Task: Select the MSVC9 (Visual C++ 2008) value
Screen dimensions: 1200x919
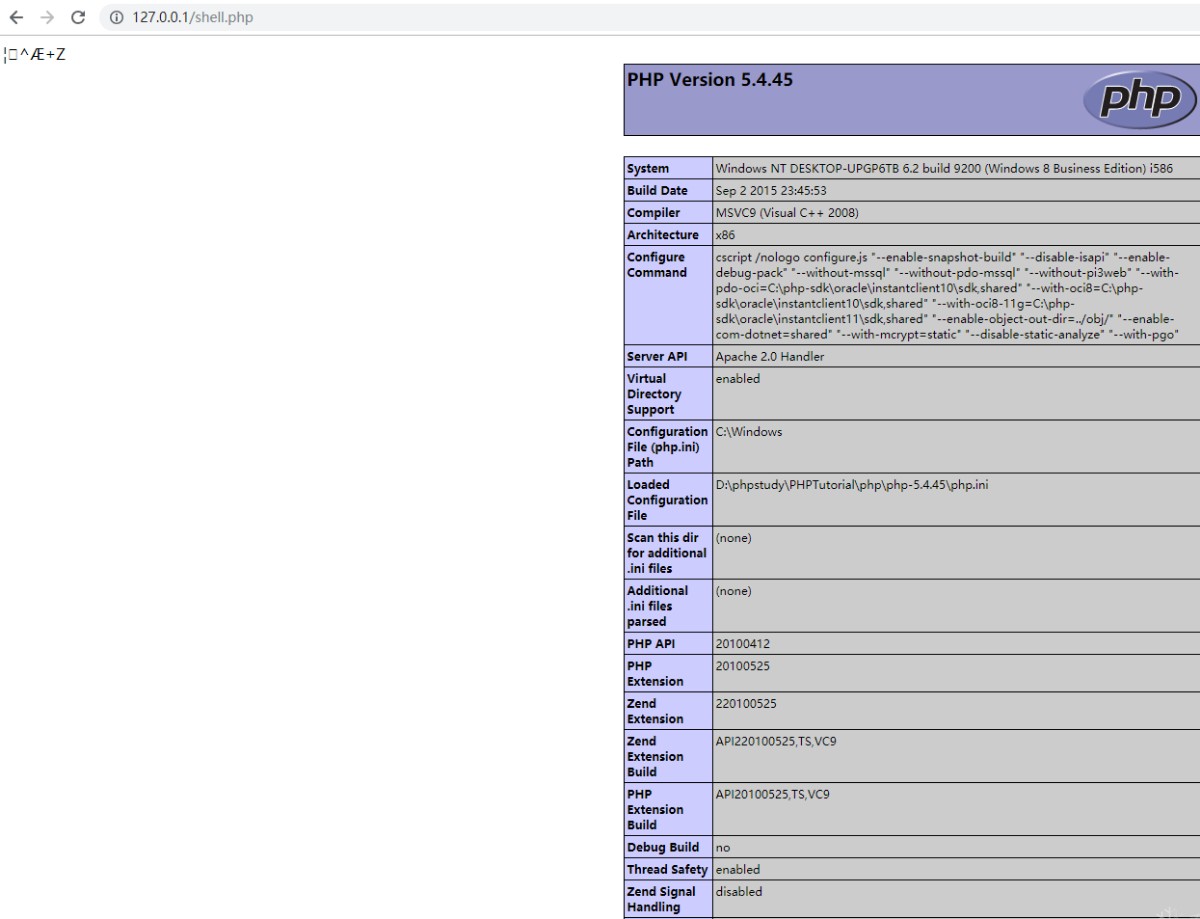Action: (787, 212)
